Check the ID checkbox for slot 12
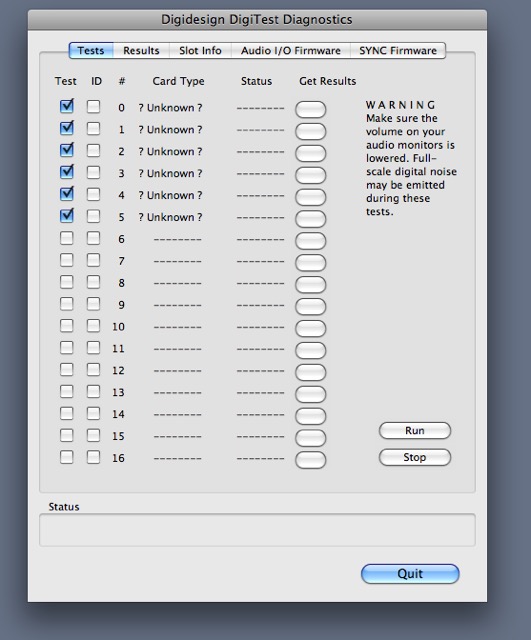Viewport: 531px width, 640px height. pos(93,370)
